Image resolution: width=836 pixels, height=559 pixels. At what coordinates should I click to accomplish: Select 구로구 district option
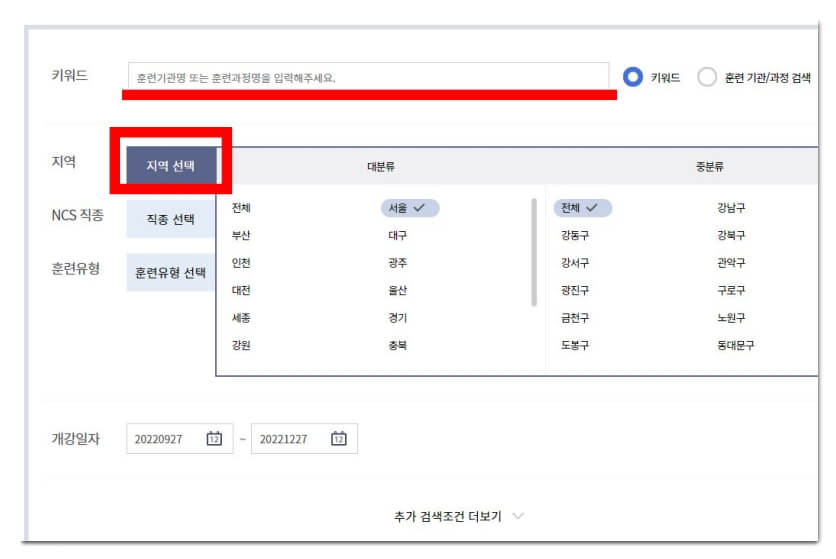[x=732, y=290]
